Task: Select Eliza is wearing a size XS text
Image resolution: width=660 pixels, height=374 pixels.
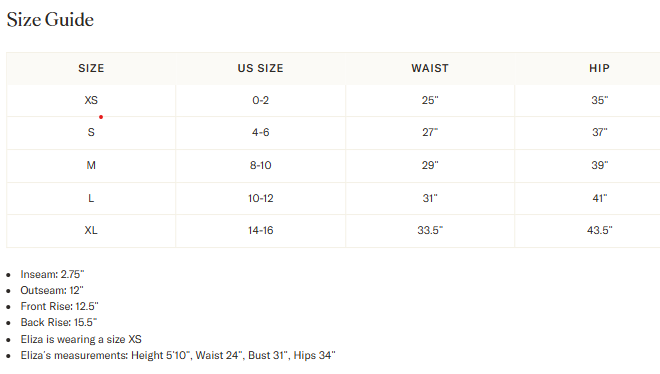Action: [x=81, y=339]
